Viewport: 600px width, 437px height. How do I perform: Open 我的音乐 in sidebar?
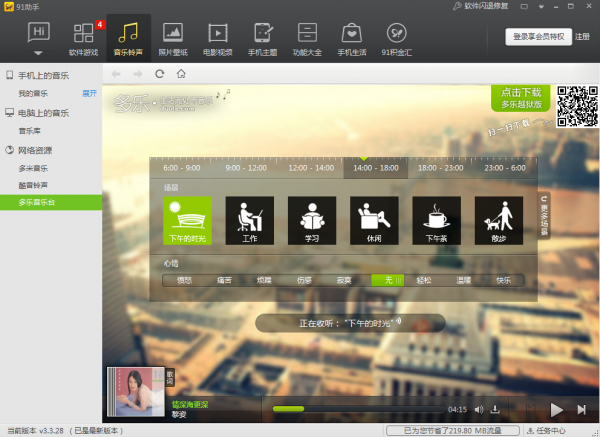33,93
